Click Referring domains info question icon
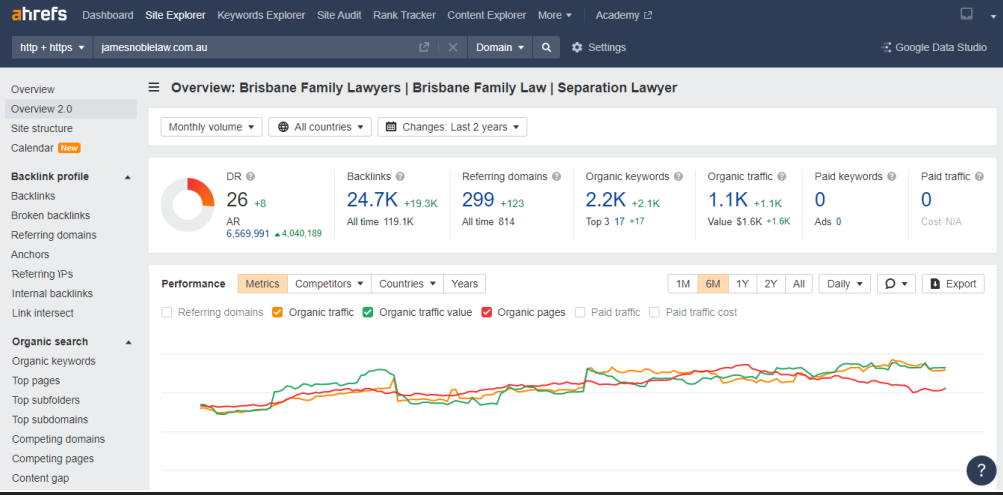 click(557, 177)
